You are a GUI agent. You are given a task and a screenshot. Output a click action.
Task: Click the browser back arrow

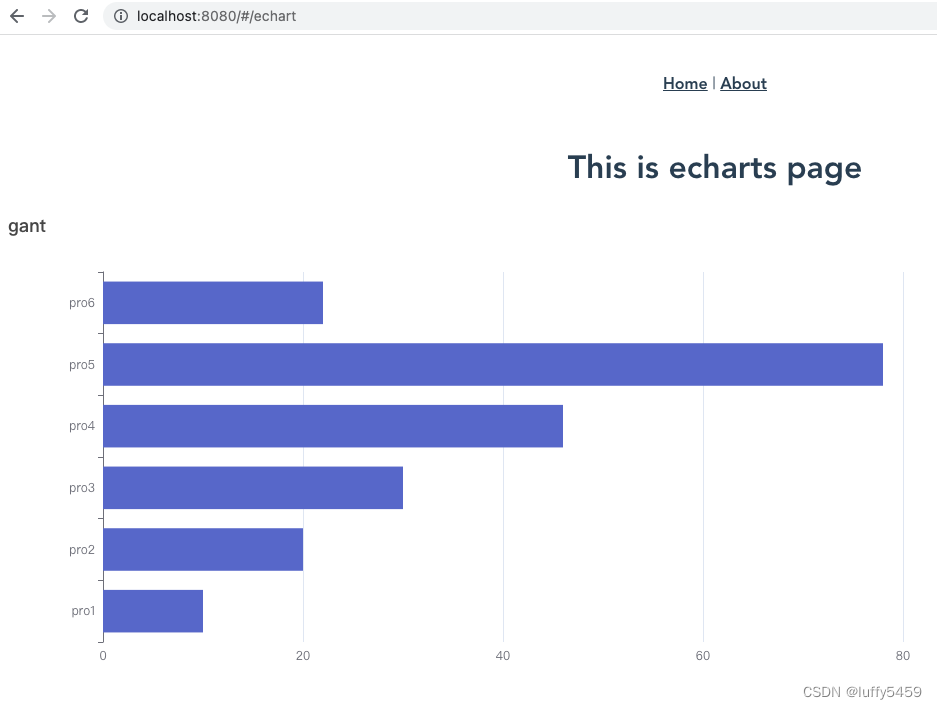coord(17,16)
